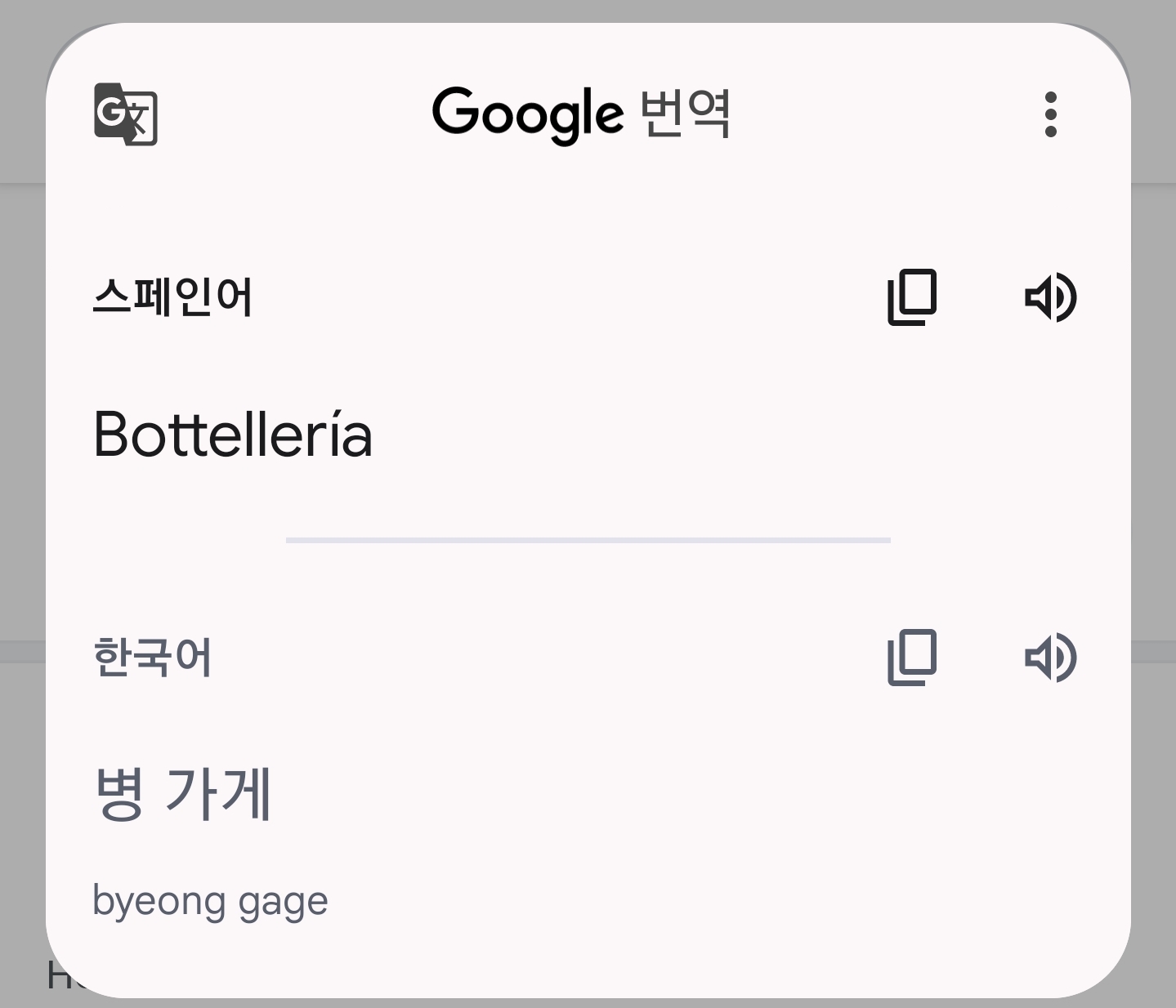Listen to the Spanish pronunciation of Bottellería
This screenshot has width=1176, height=1008.
click(x=1051, y=297)
